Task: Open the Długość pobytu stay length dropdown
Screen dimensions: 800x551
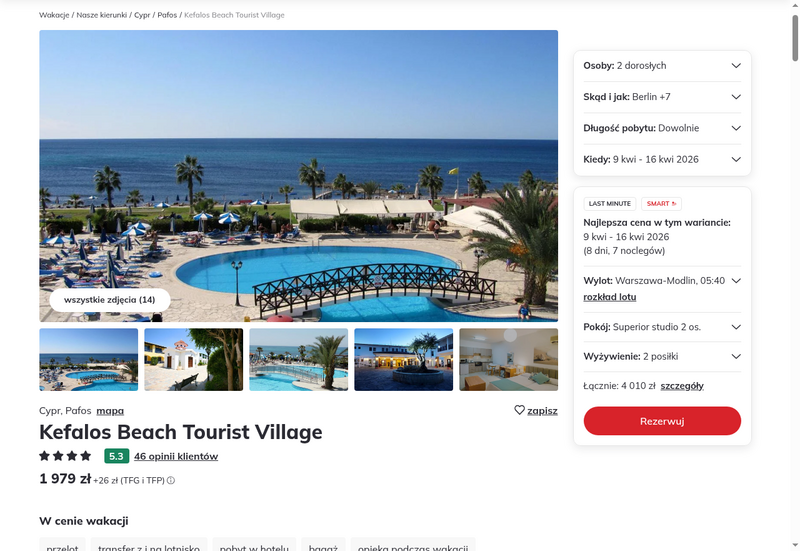Action: (x=662, y=128)
